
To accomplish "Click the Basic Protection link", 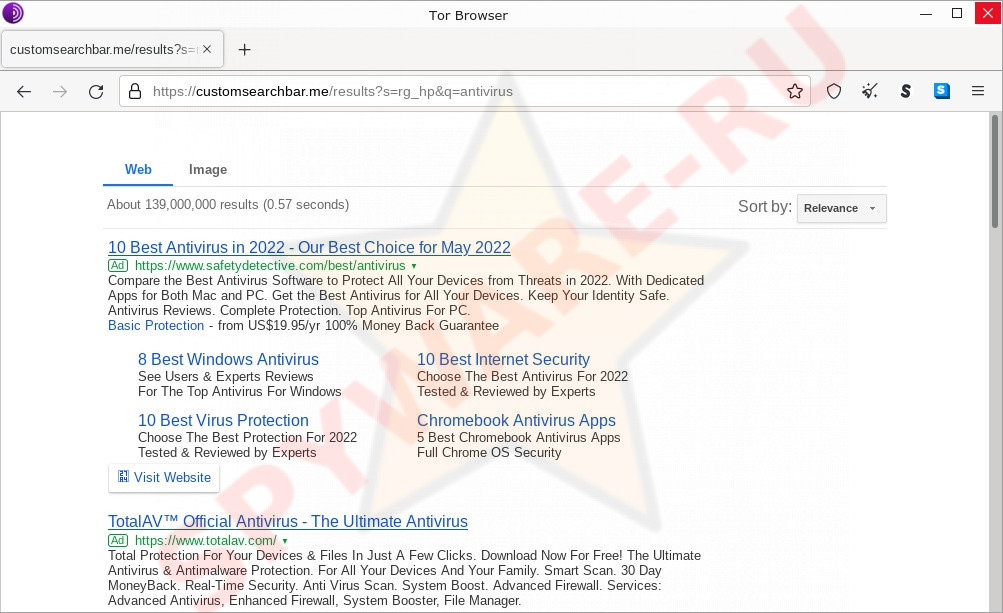I will click(x=156, y=325).
